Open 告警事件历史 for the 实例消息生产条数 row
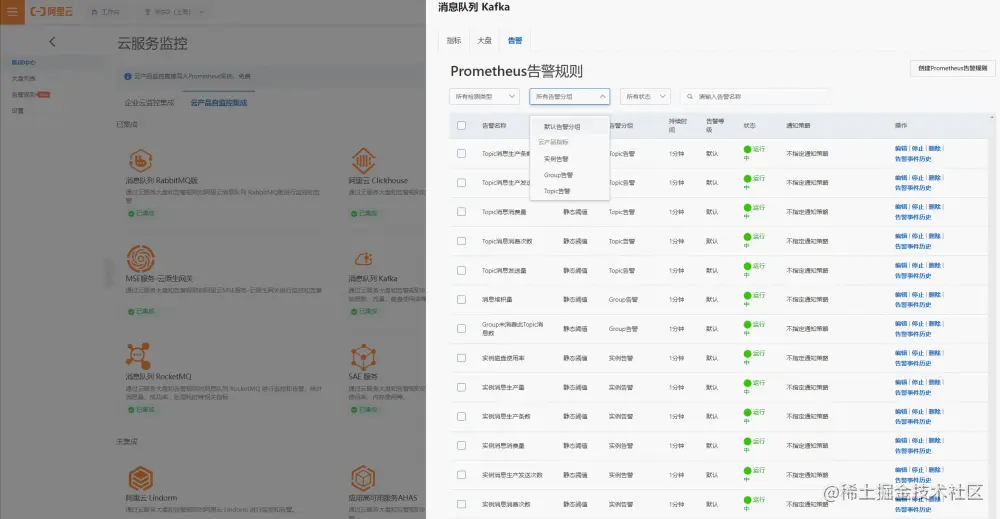 click(913, 421)
